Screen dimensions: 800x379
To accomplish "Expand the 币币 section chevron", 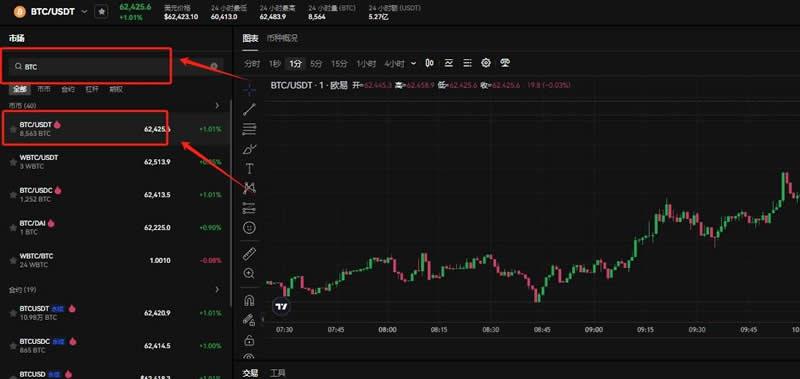I will coord(217,106).
